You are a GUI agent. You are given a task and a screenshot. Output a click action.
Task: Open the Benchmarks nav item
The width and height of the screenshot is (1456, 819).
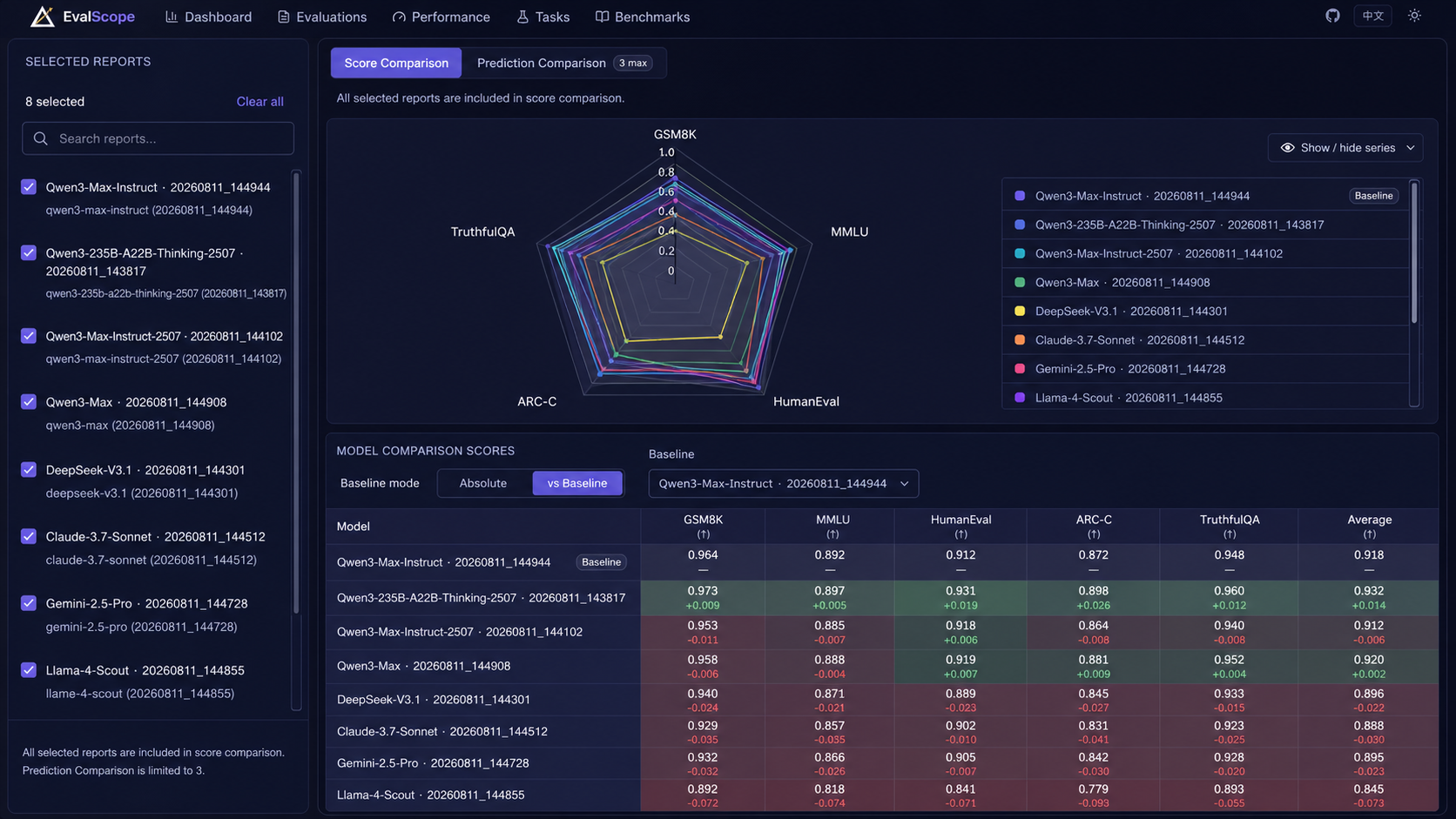click(x=643, y=17)
